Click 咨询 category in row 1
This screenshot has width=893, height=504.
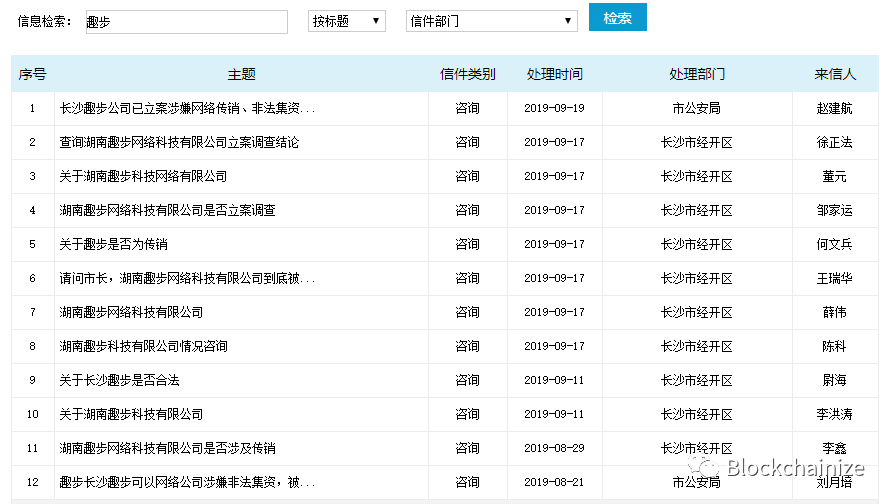[467, 108]
